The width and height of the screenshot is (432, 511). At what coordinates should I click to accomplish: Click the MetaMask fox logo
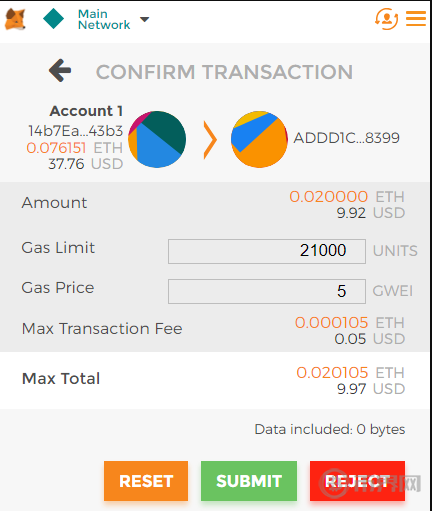coord(15,19)
